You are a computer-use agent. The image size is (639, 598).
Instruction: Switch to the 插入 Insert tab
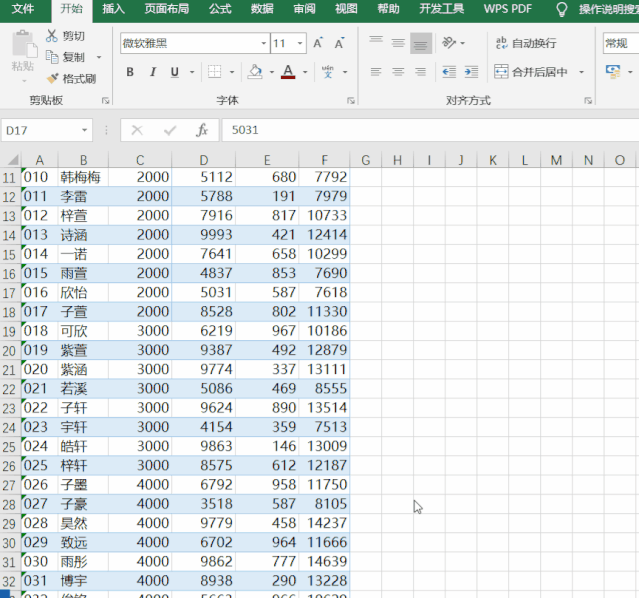(113, 9)
